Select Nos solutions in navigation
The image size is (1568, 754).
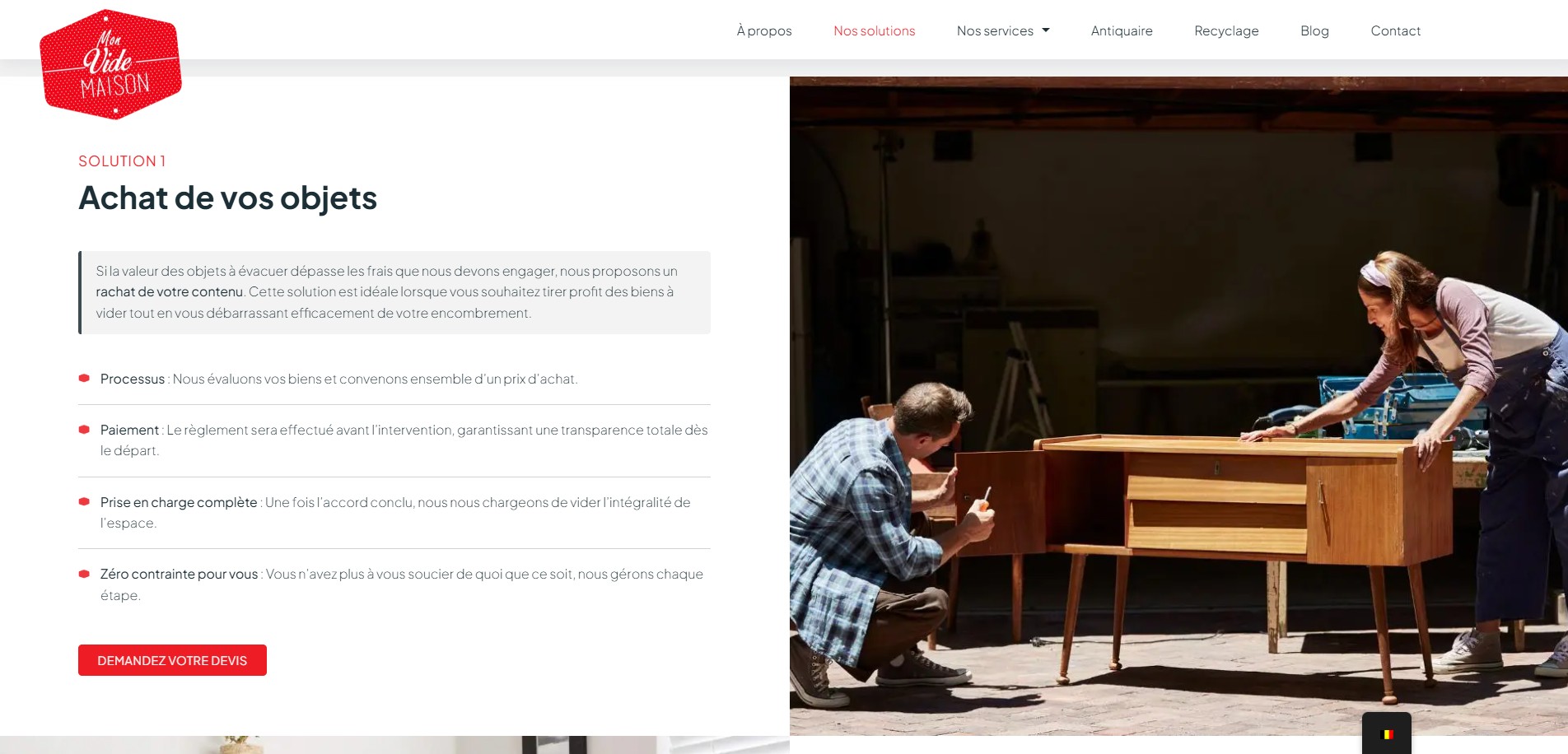click(875, 30)
